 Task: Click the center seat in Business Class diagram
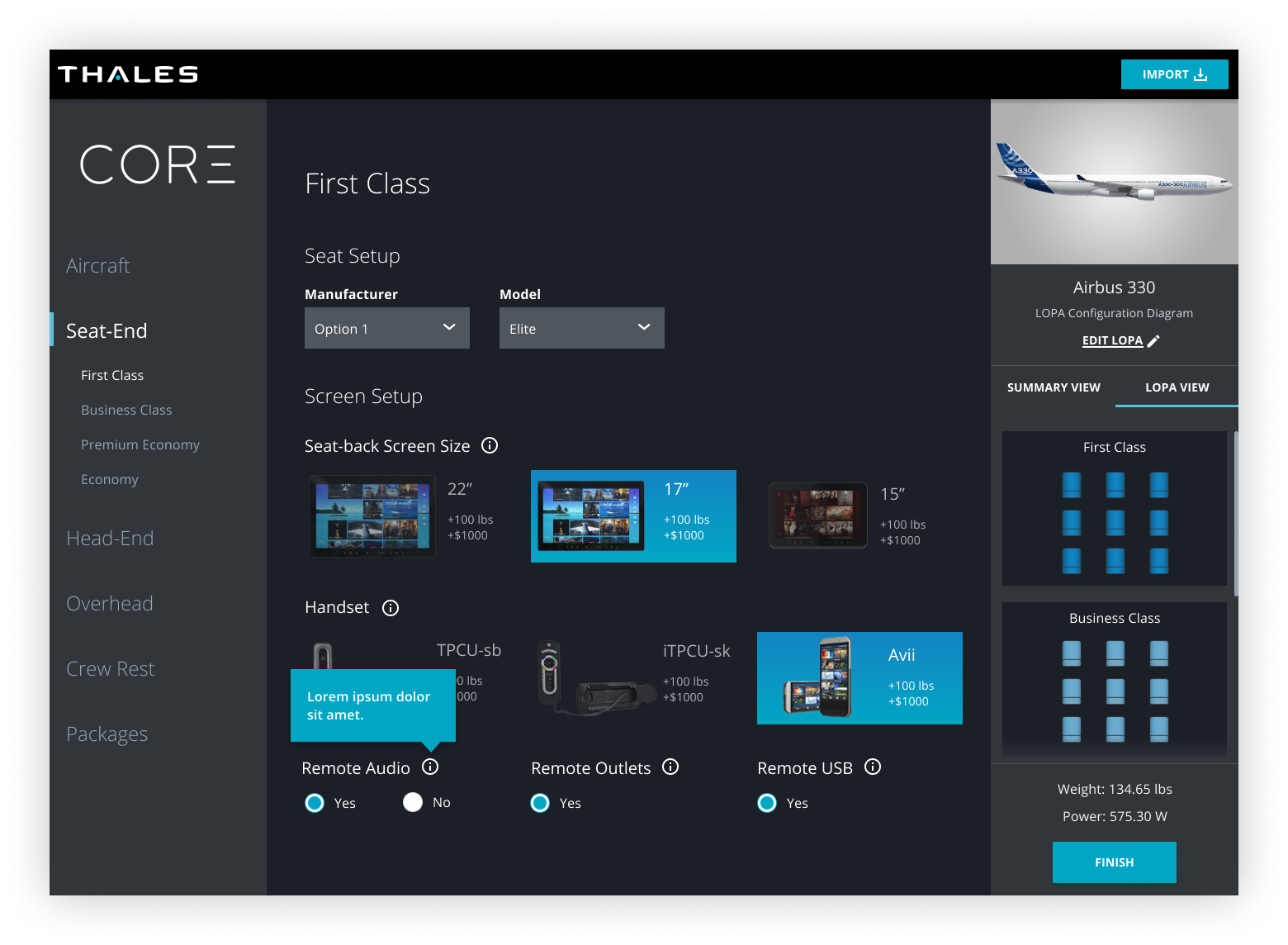coord(1115,691)
